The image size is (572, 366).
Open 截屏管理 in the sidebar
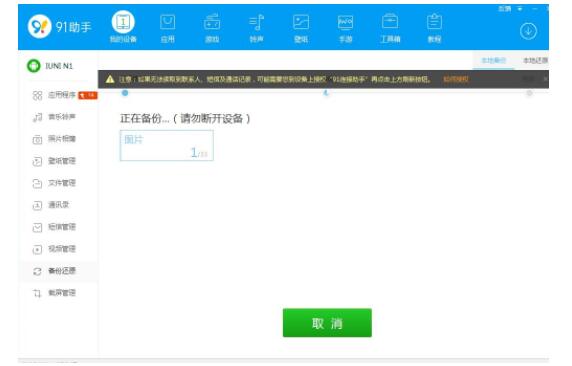click(54, 293)
